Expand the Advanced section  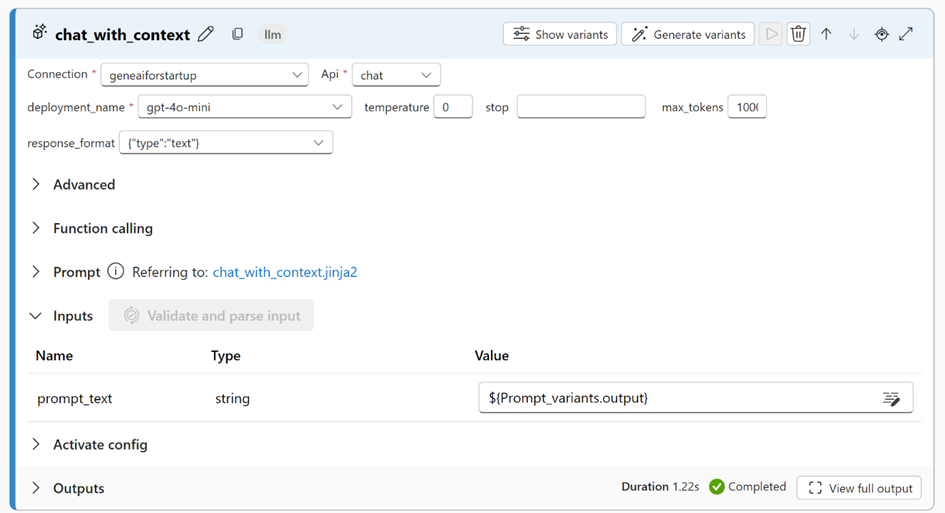click(36, 184)
